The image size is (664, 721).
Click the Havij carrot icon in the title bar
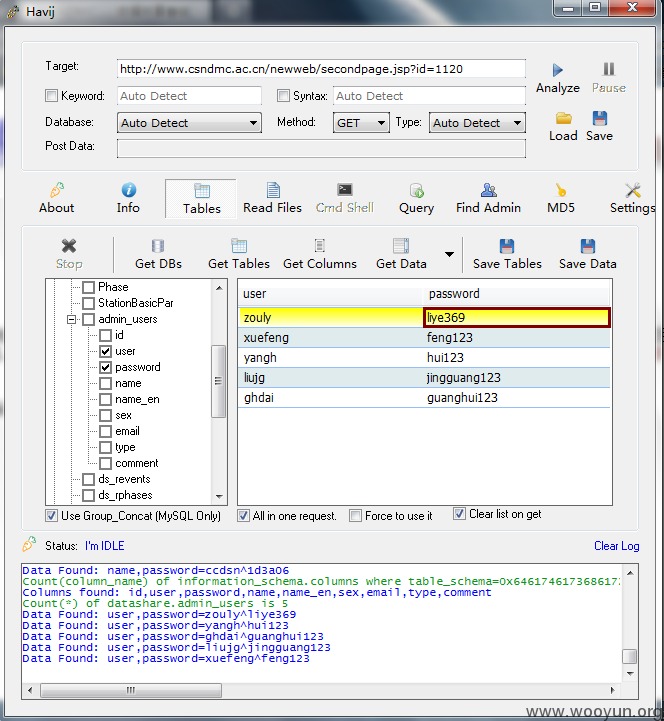coord(13,11)
